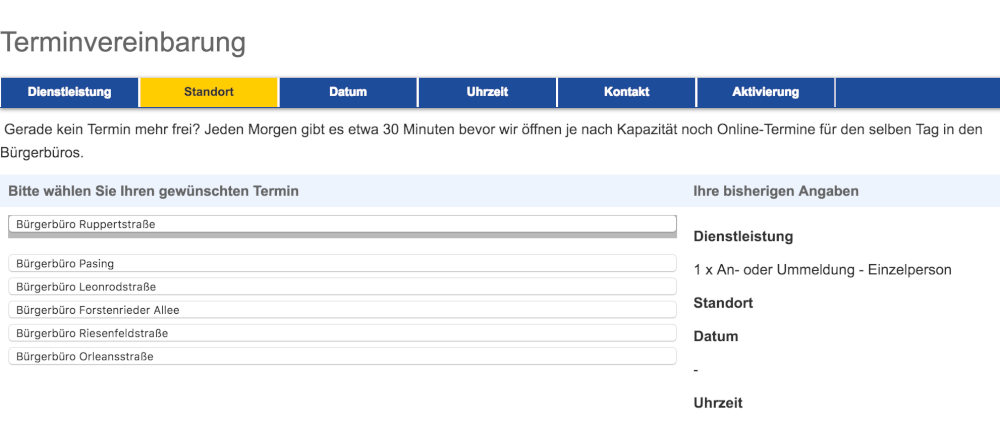Click the Datum label in summary sidebar
The image size is (1000, 422).
(716, 336)
